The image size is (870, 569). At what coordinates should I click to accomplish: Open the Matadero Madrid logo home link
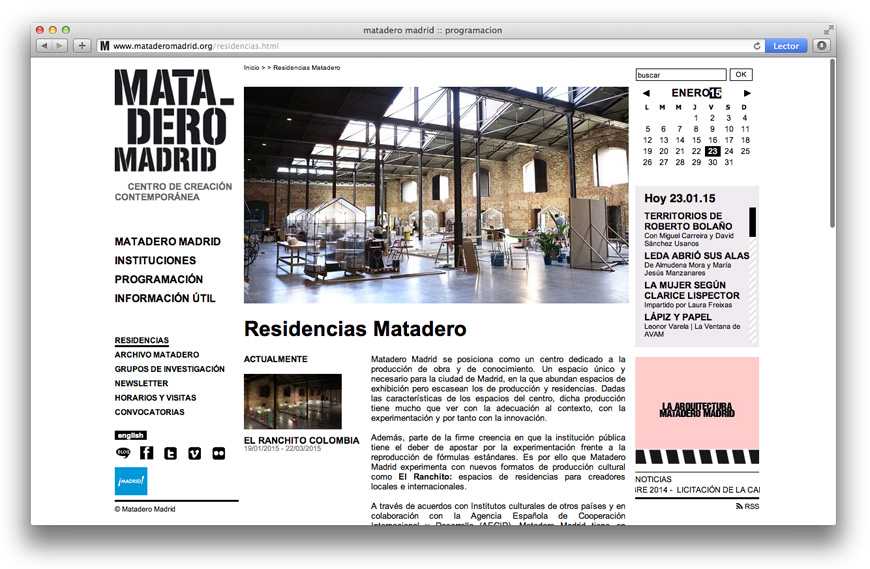click(174, 120)
